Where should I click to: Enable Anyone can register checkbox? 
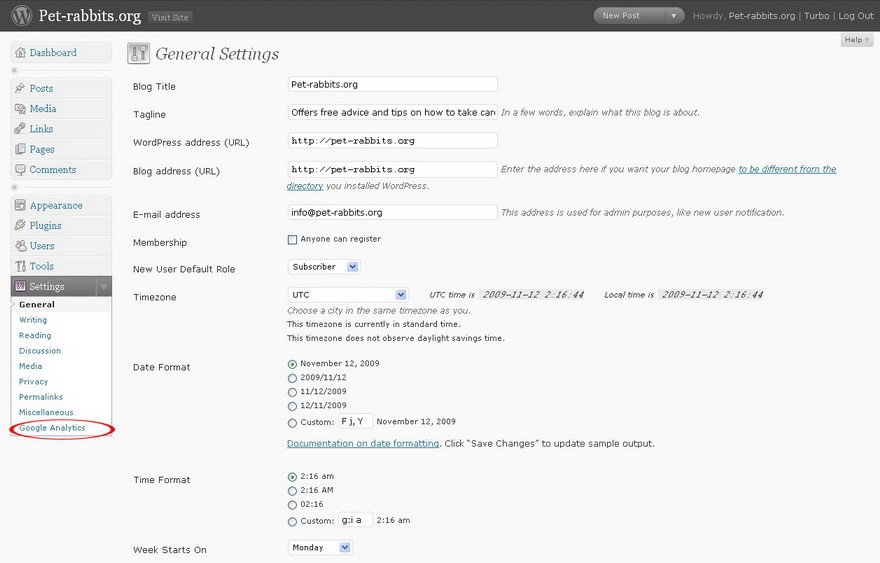pos(292,240)
